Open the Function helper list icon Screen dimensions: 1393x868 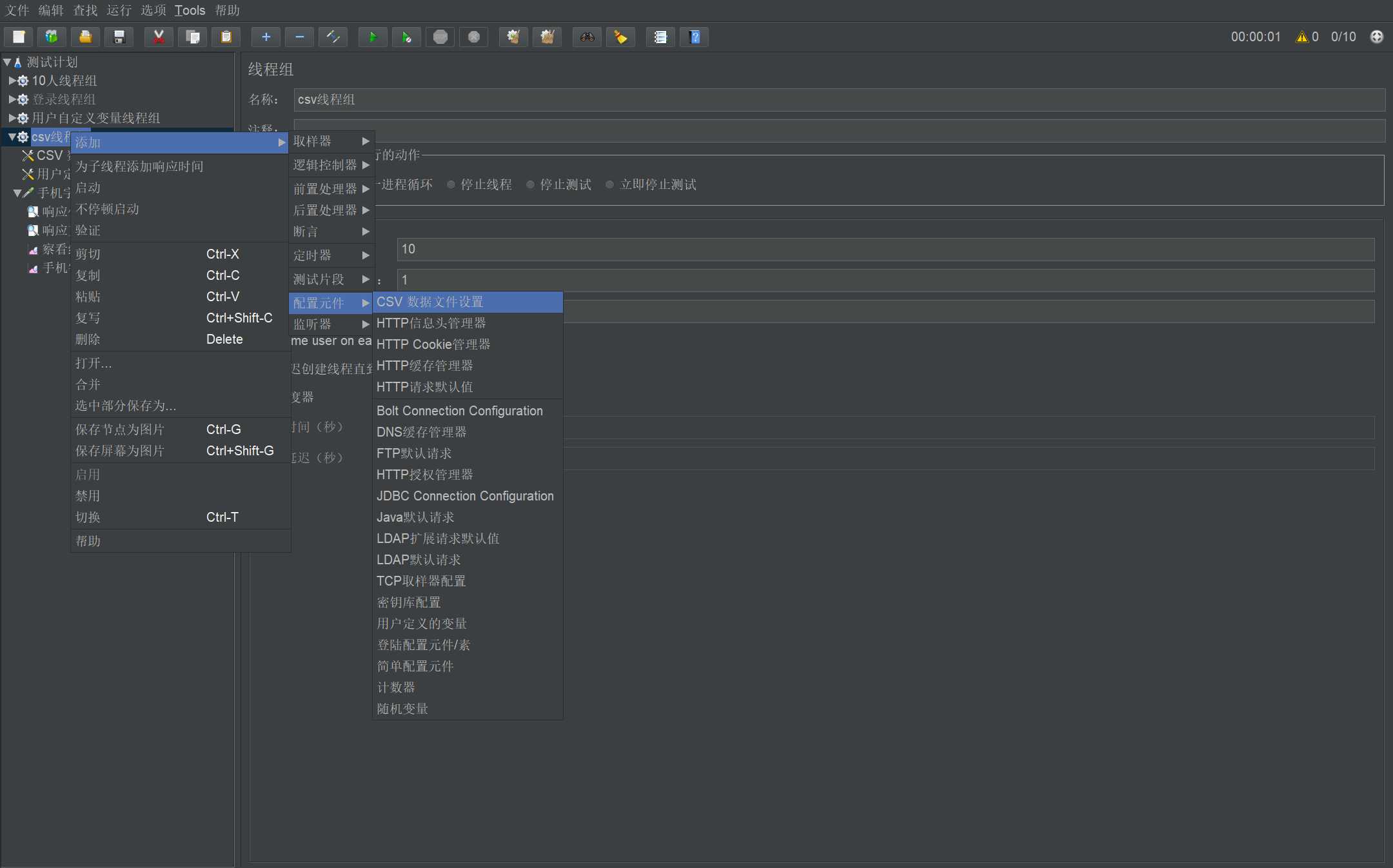tap(660, 37)
